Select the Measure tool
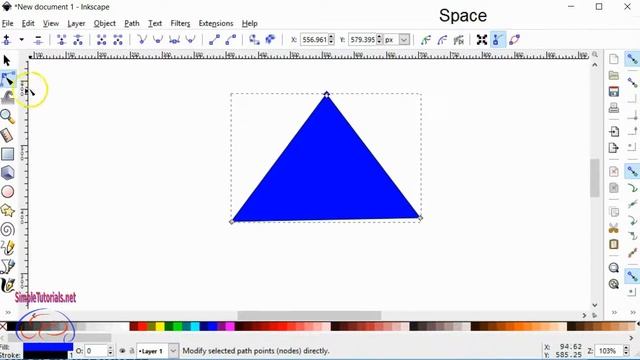This screenshot has width=640, height=360. (7, 135)
